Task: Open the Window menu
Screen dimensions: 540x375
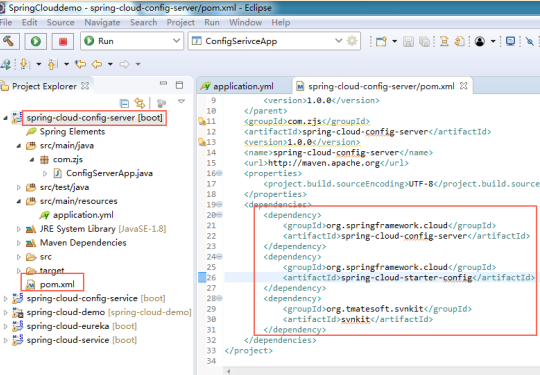Action: (246, 22)
